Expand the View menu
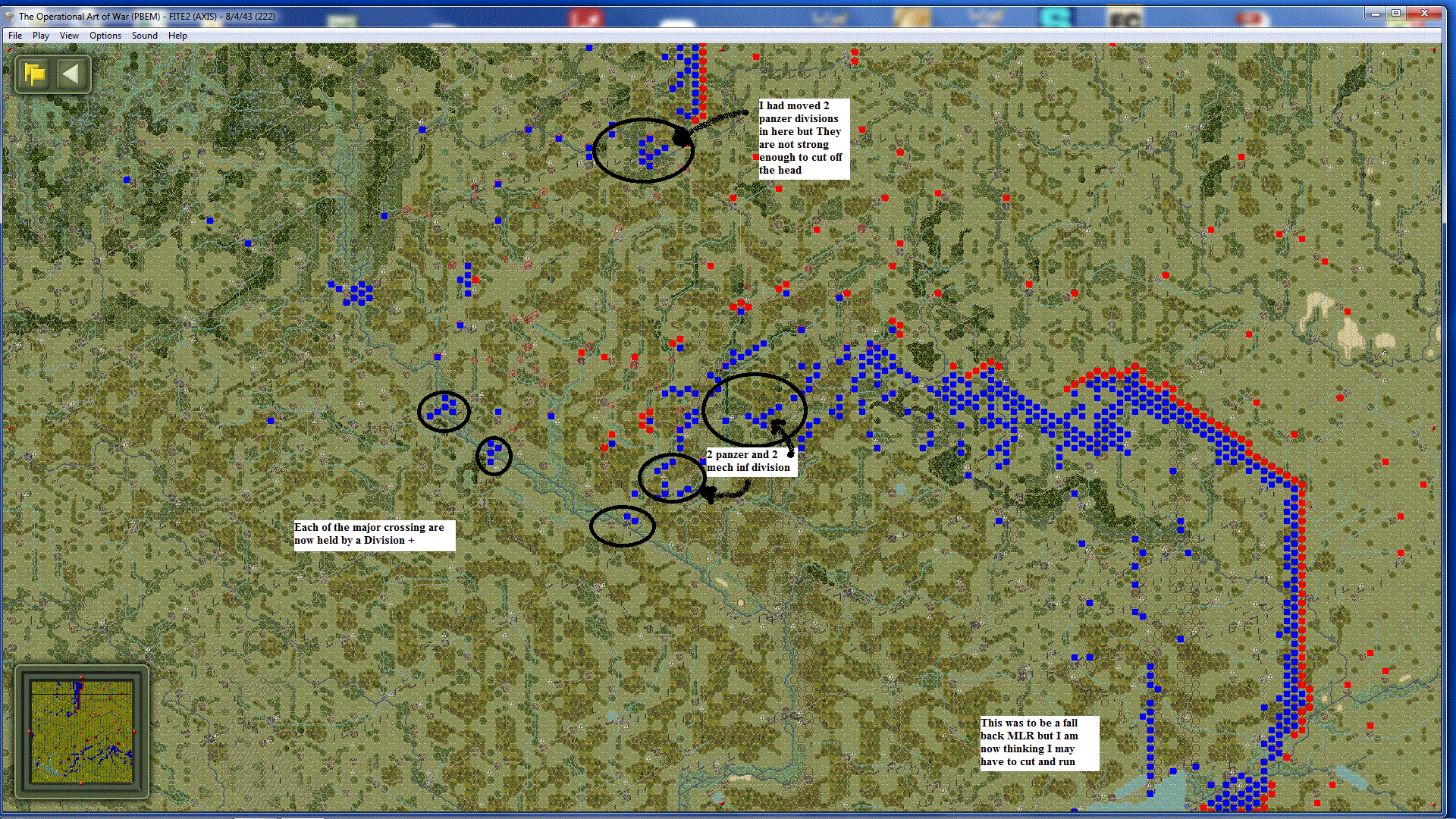Image resolution: width=1456 pixels, height=819 pixels. (69, 36)
